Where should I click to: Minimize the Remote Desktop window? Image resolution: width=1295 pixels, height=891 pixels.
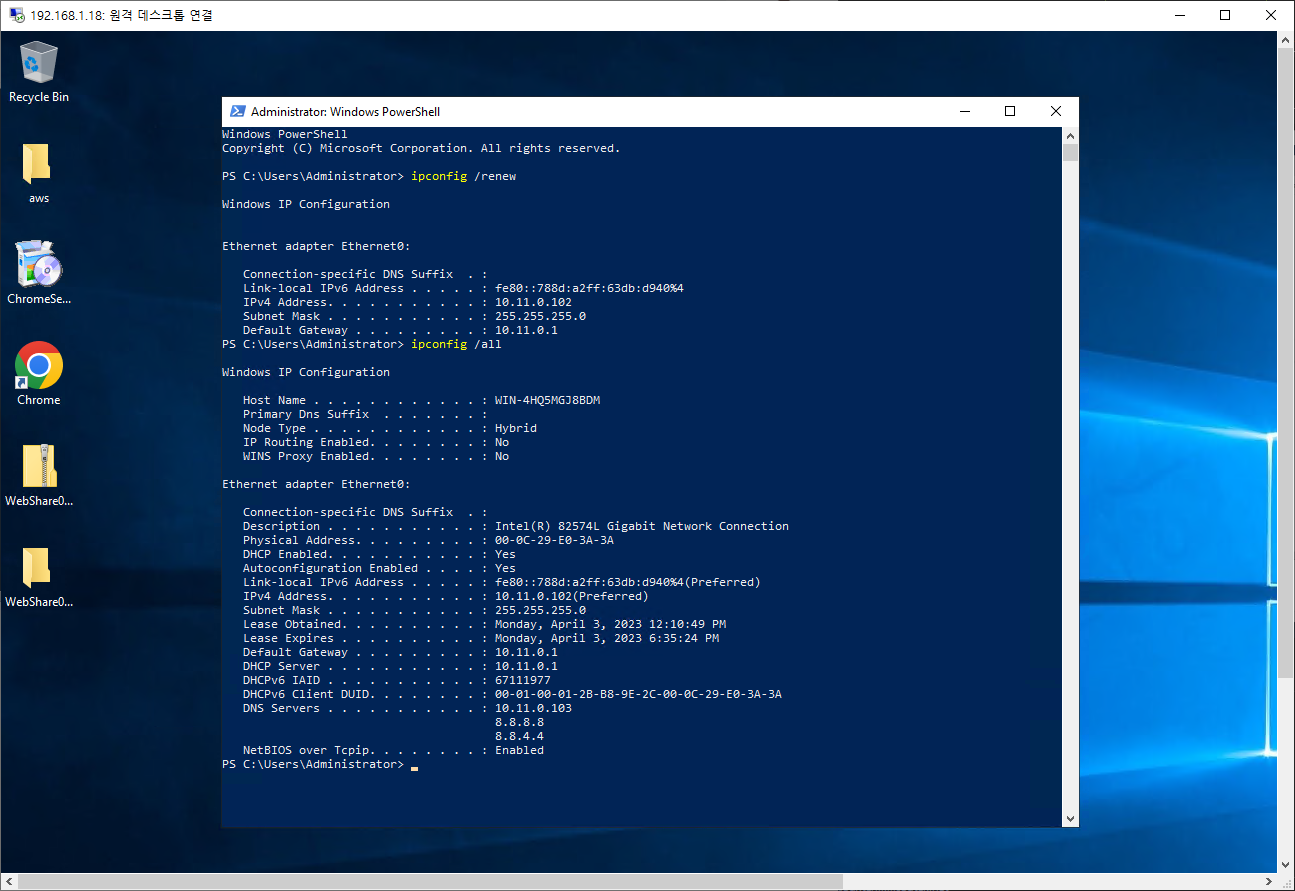click(1179, 15)
